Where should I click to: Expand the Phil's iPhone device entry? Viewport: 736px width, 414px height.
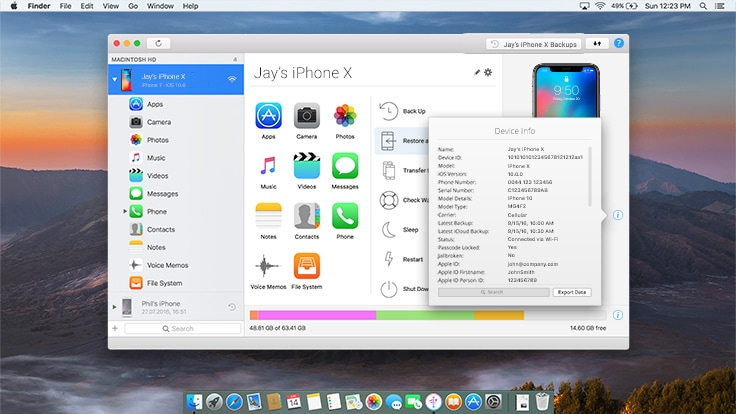coord(114,307)
